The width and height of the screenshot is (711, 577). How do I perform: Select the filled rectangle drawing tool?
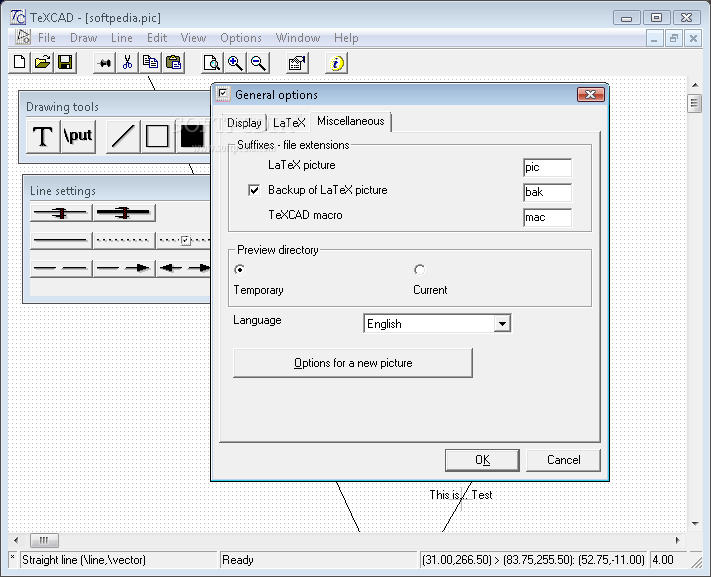tap(192, 136)
